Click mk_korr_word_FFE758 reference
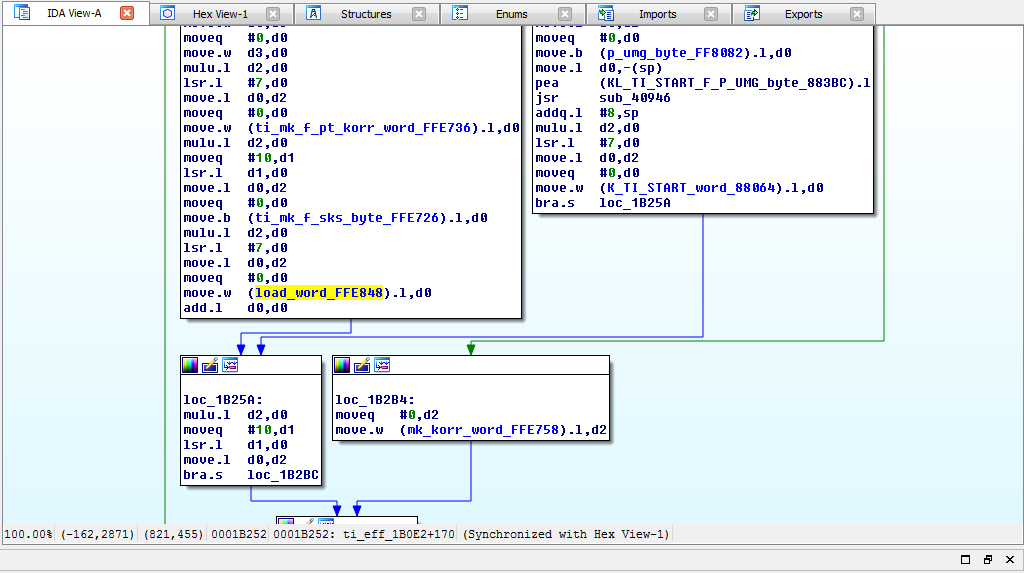This screenshot has height=573, width=1024. (x=483, y=430)
